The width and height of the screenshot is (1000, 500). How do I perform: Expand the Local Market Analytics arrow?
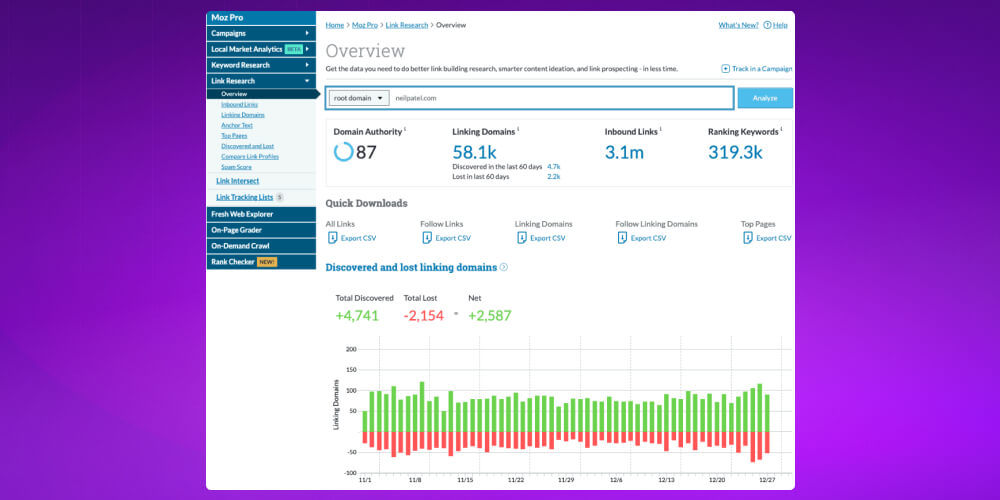point(307,49)
